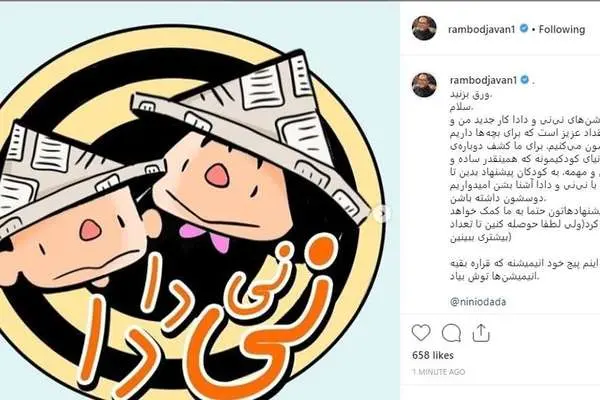Viewport: 600px width, 400px height.
Task: View who liked via 658 likes
Action: (x=433, y=355)
